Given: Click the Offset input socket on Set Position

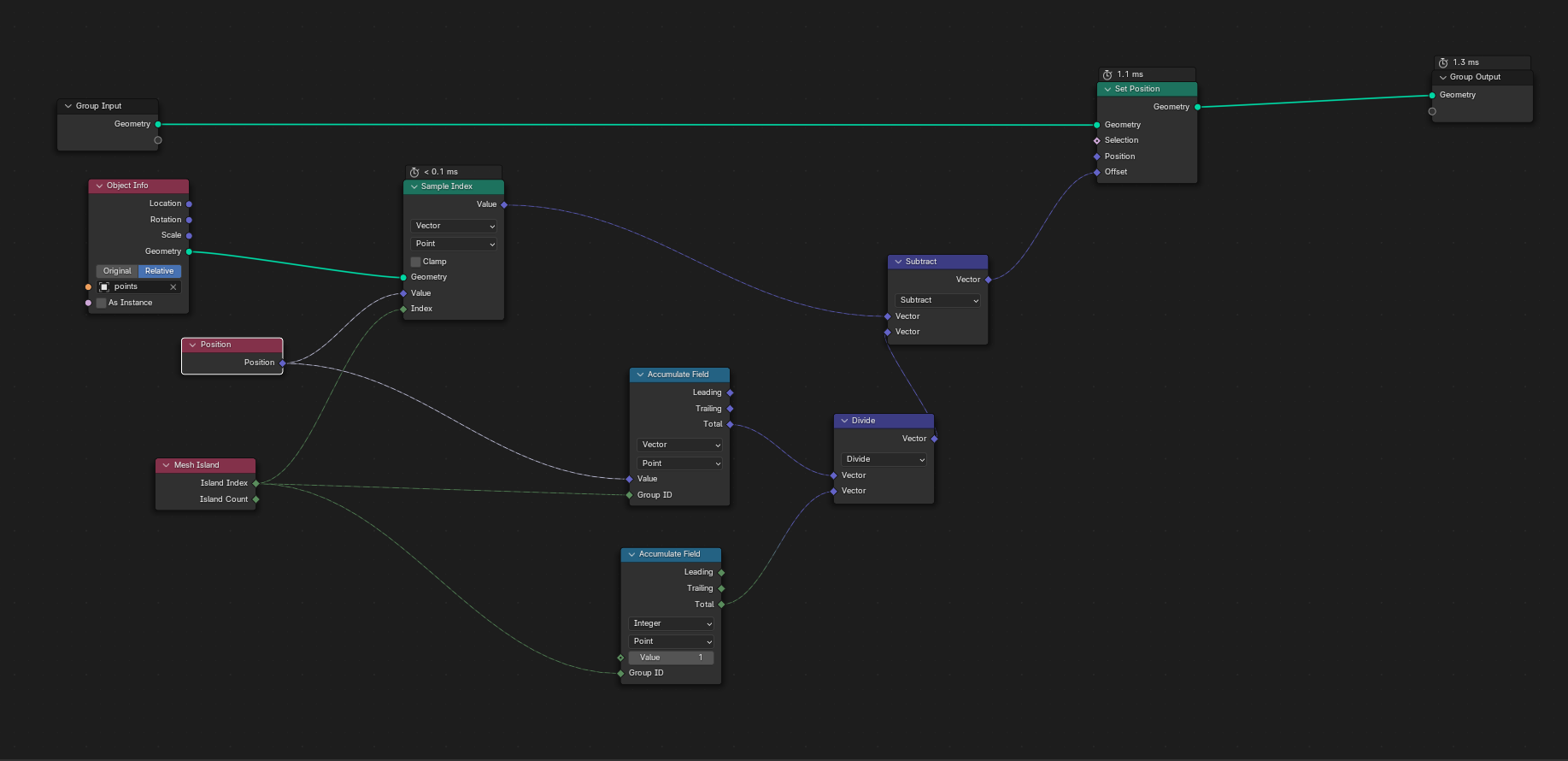Looking at the screenshot, I should tap(1097, 172).
